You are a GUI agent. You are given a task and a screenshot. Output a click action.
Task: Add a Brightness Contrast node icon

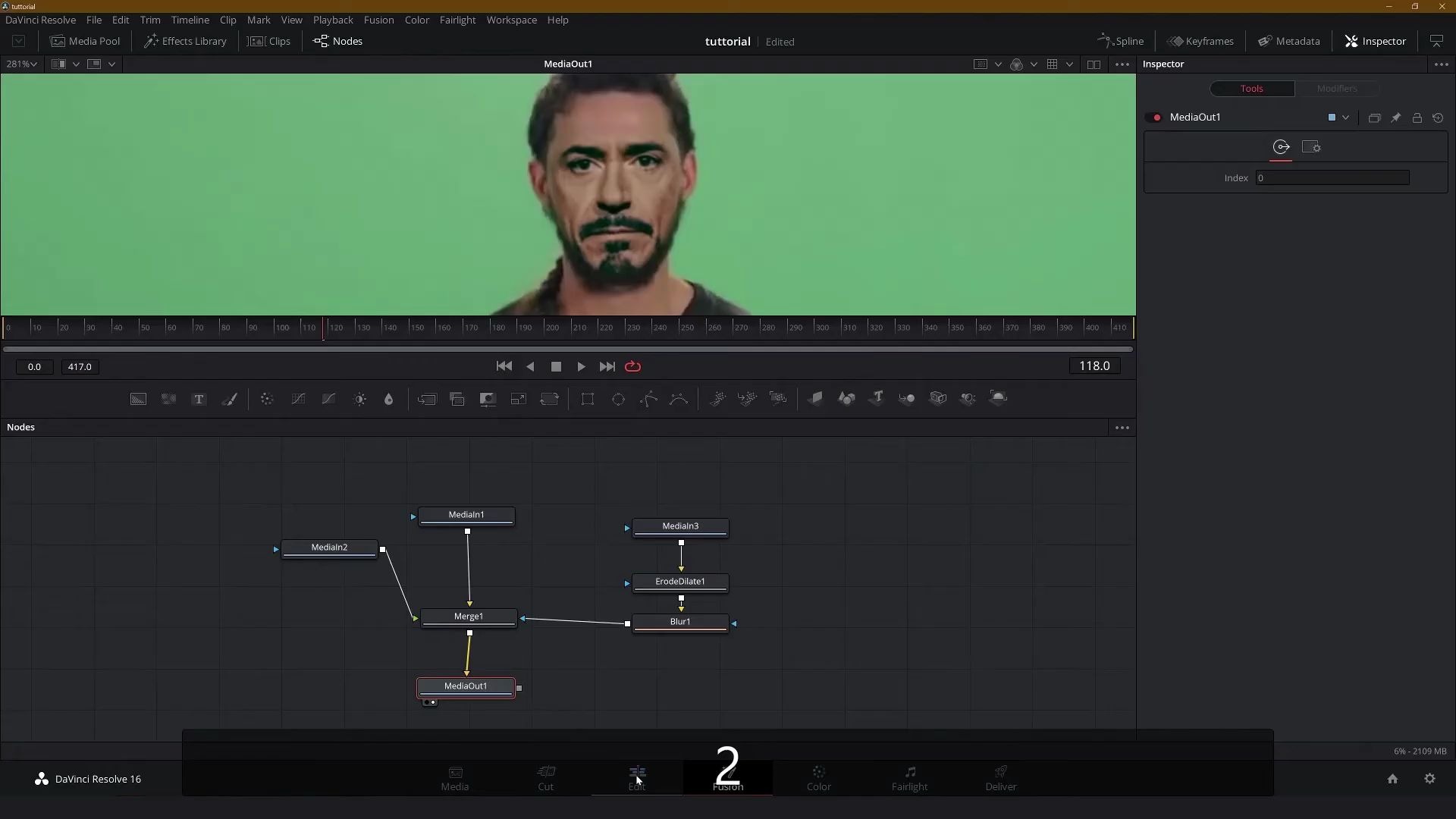(359, 399)
